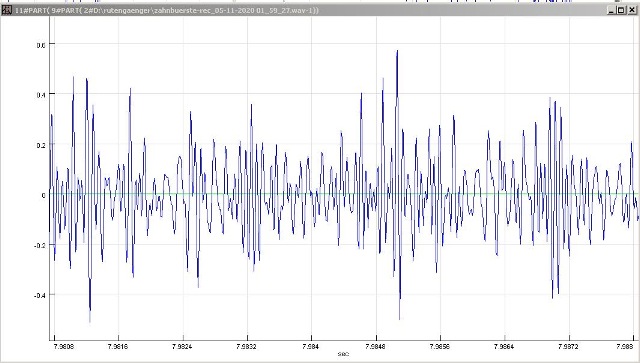
Task: Click the y-axis label -0.4
Action: point(40,295)
